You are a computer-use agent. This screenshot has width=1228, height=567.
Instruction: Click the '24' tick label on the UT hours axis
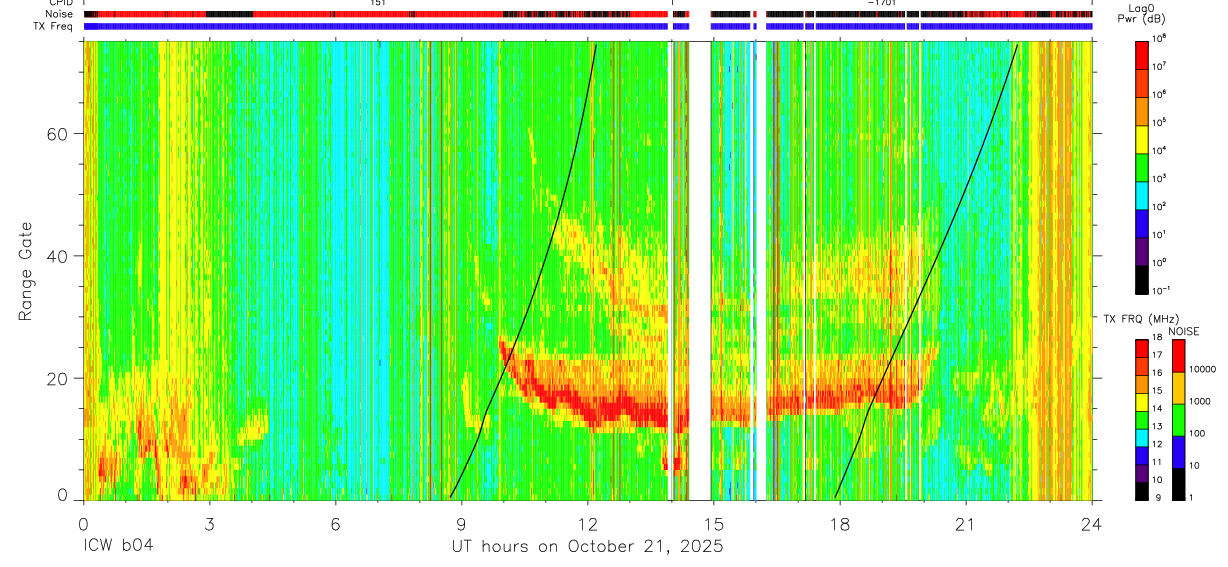pos(1091,522)
